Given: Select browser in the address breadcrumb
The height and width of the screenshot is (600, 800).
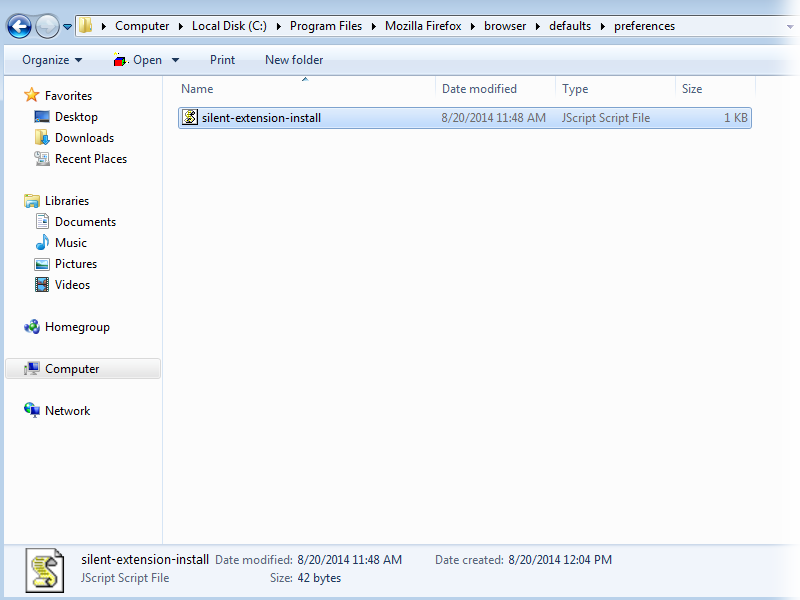Looking at the screenshot, I should tap(505, 26).
